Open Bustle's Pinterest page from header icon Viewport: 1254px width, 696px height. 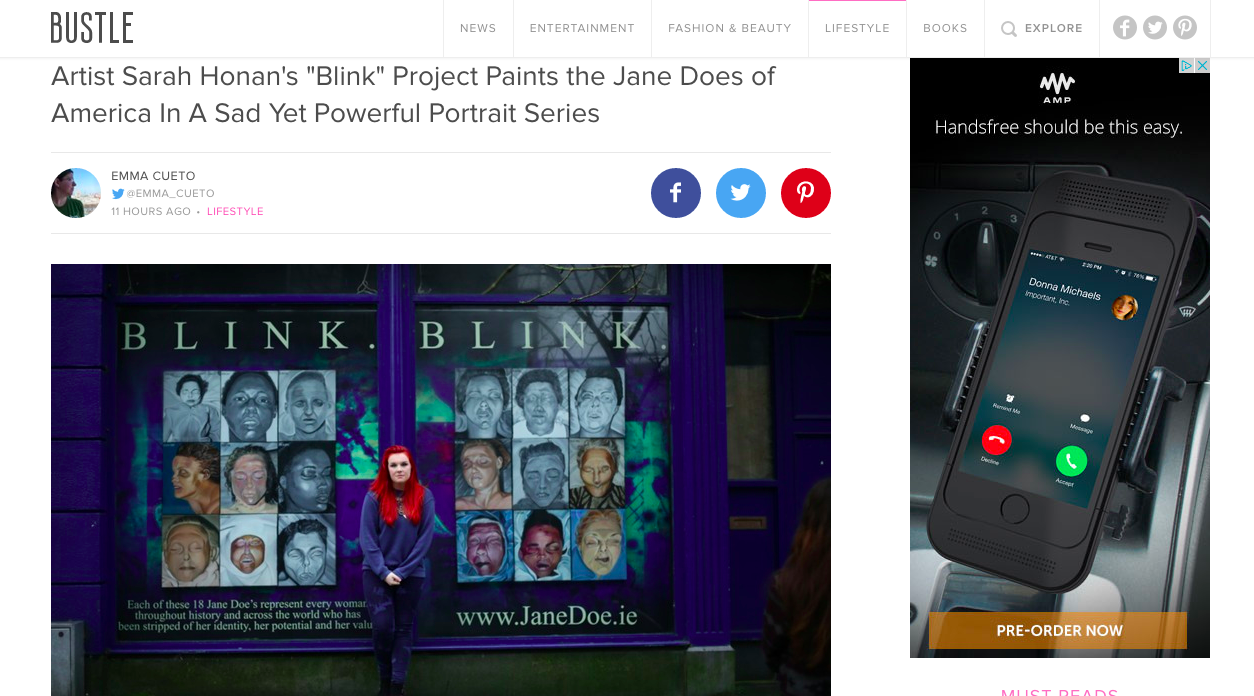click(x=1185, y=28)
